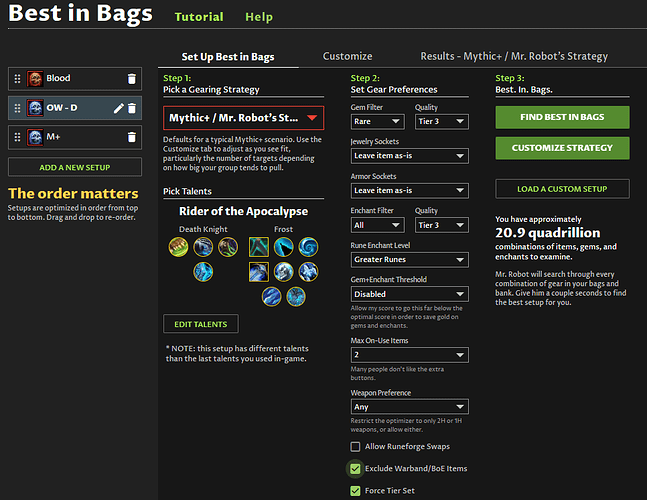Select first Death Knight talent icon with teeth
647x500 pixels.
point(178,247)
